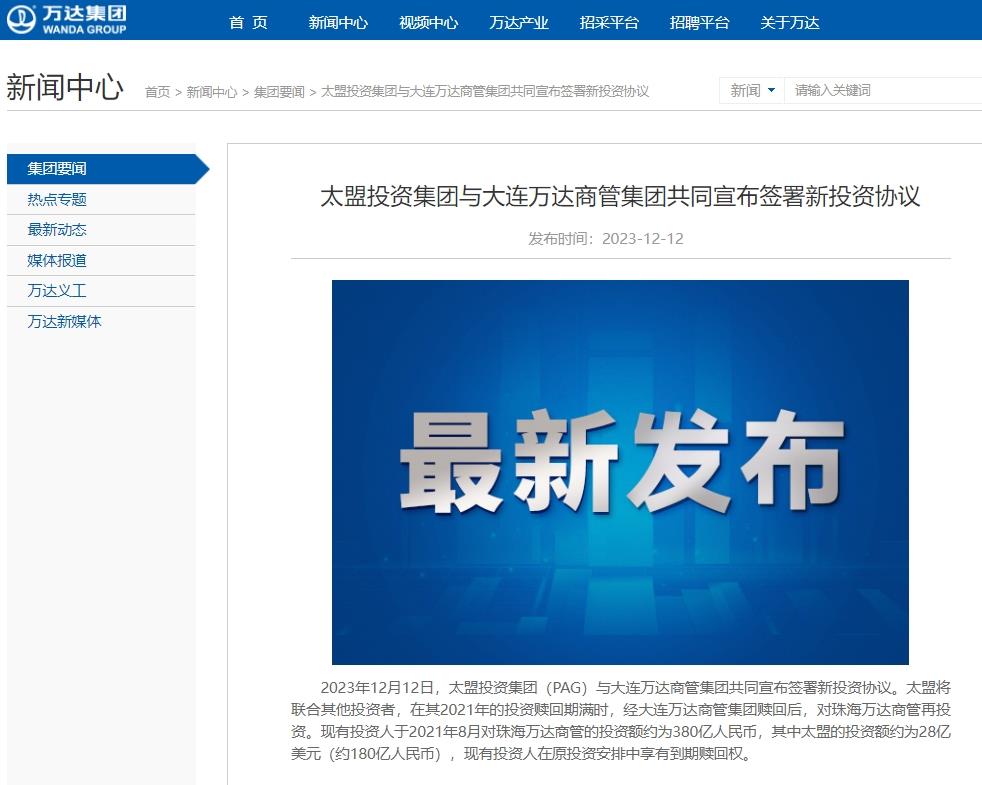Click the Wanda Group logo
Screen dimensions: 982x785
pos(66,19)
